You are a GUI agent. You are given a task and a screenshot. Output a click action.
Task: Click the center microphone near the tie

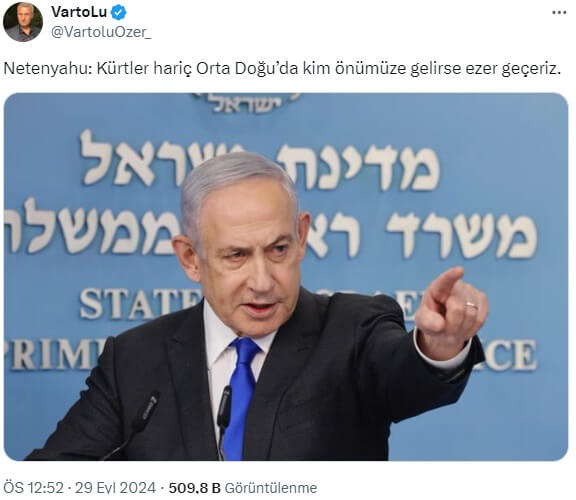click(223, 419)
